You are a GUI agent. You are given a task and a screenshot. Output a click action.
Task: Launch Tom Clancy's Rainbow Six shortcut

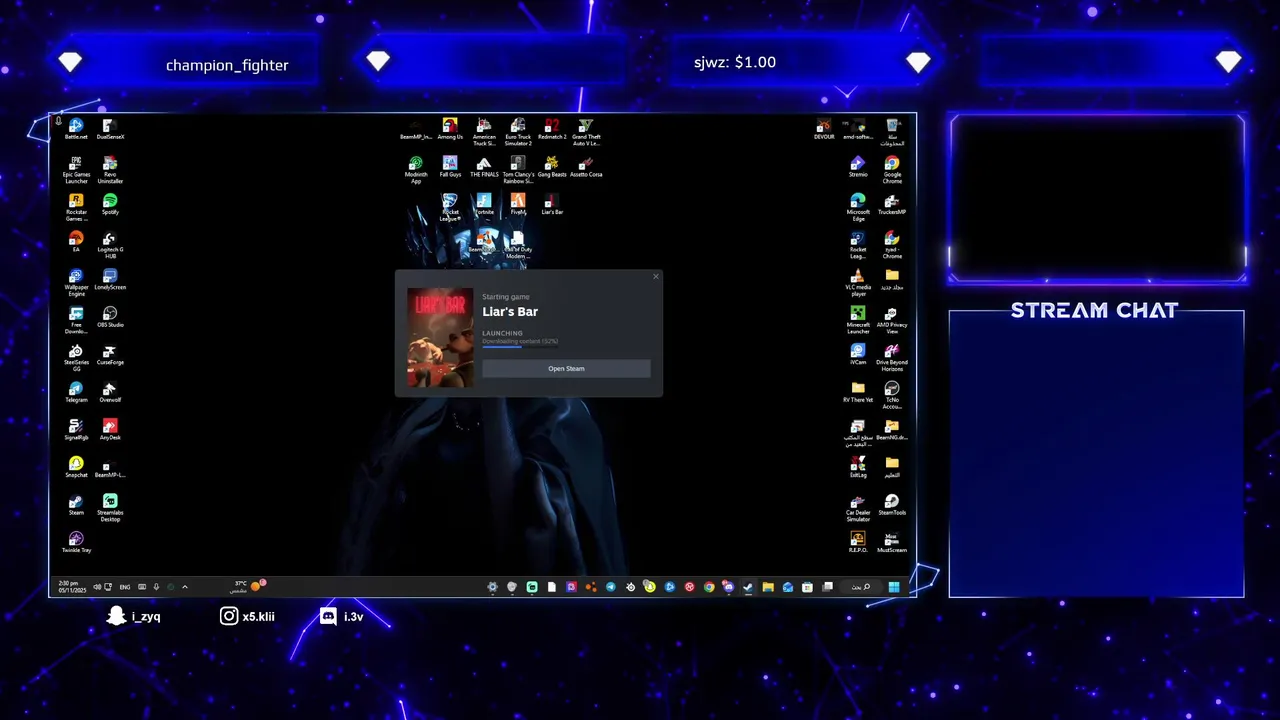pyautogui.click(x=518, y=169)
